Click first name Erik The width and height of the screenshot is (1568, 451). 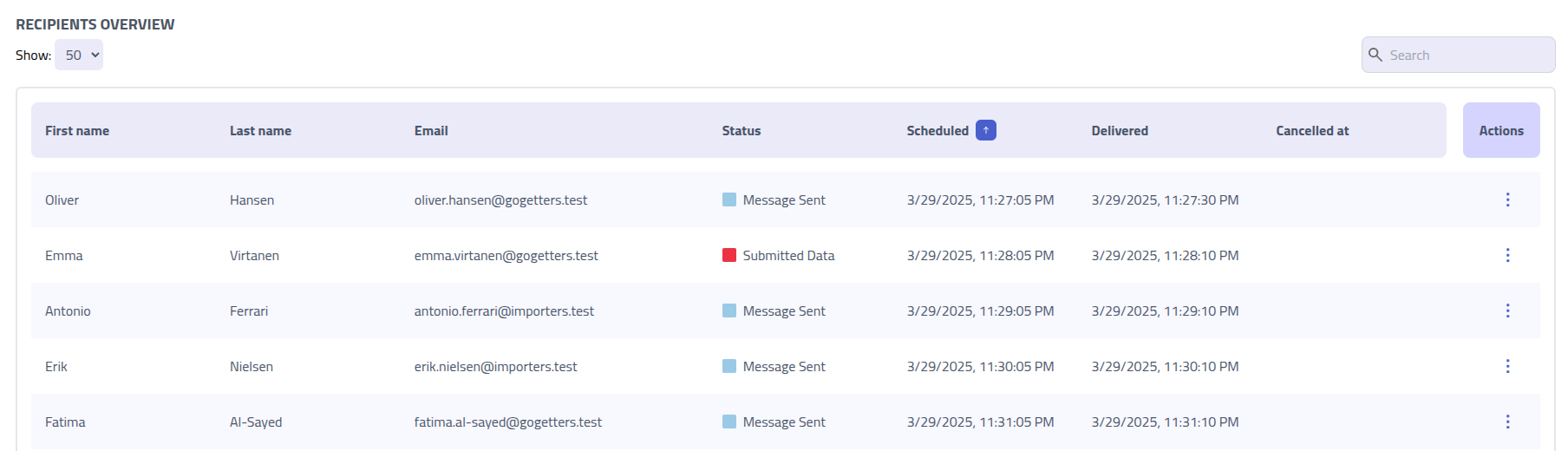(x=56, y=367)
